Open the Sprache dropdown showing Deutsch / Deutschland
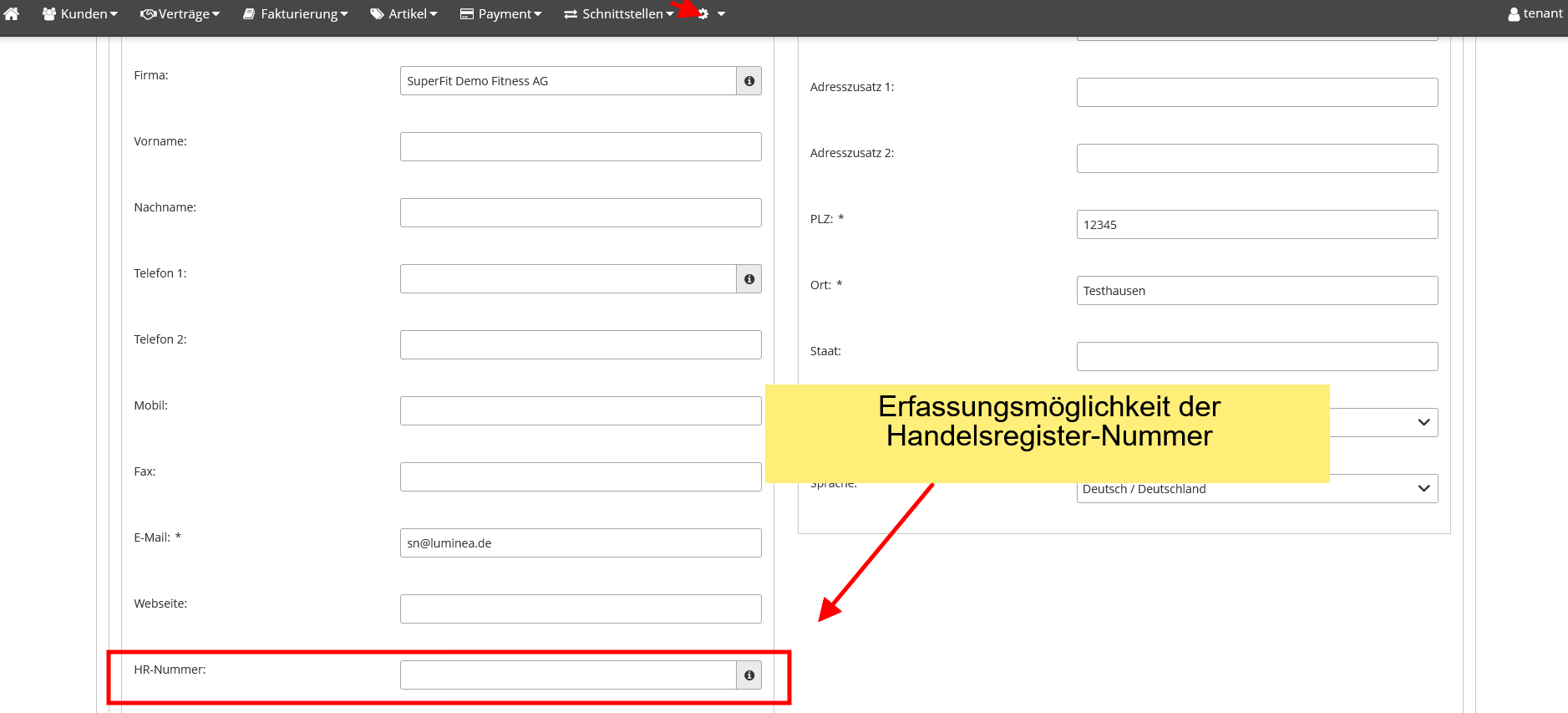Image resolution: width=1568 pixels, height=713 pixels. (x=1256, y=489)
